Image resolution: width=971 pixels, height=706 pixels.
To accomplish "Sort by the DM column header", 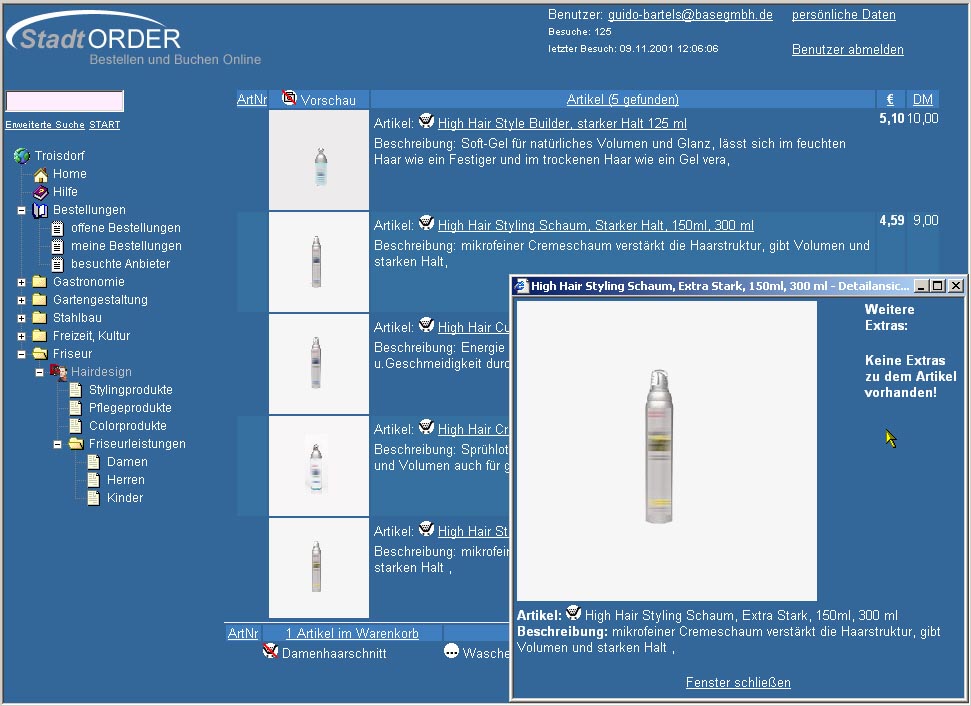I will 922,99.
